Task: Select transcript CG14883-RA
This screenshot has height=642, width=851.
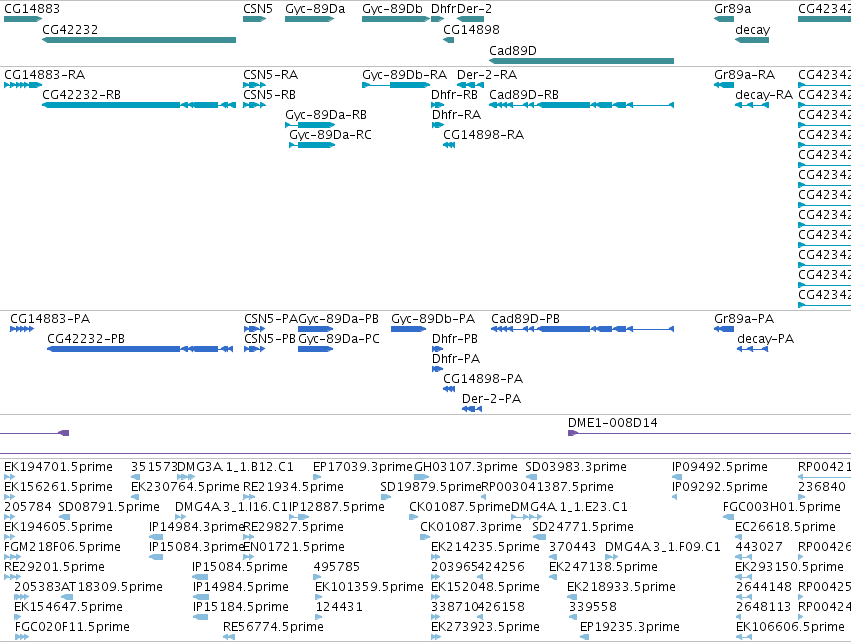Action: pos(45,74)
